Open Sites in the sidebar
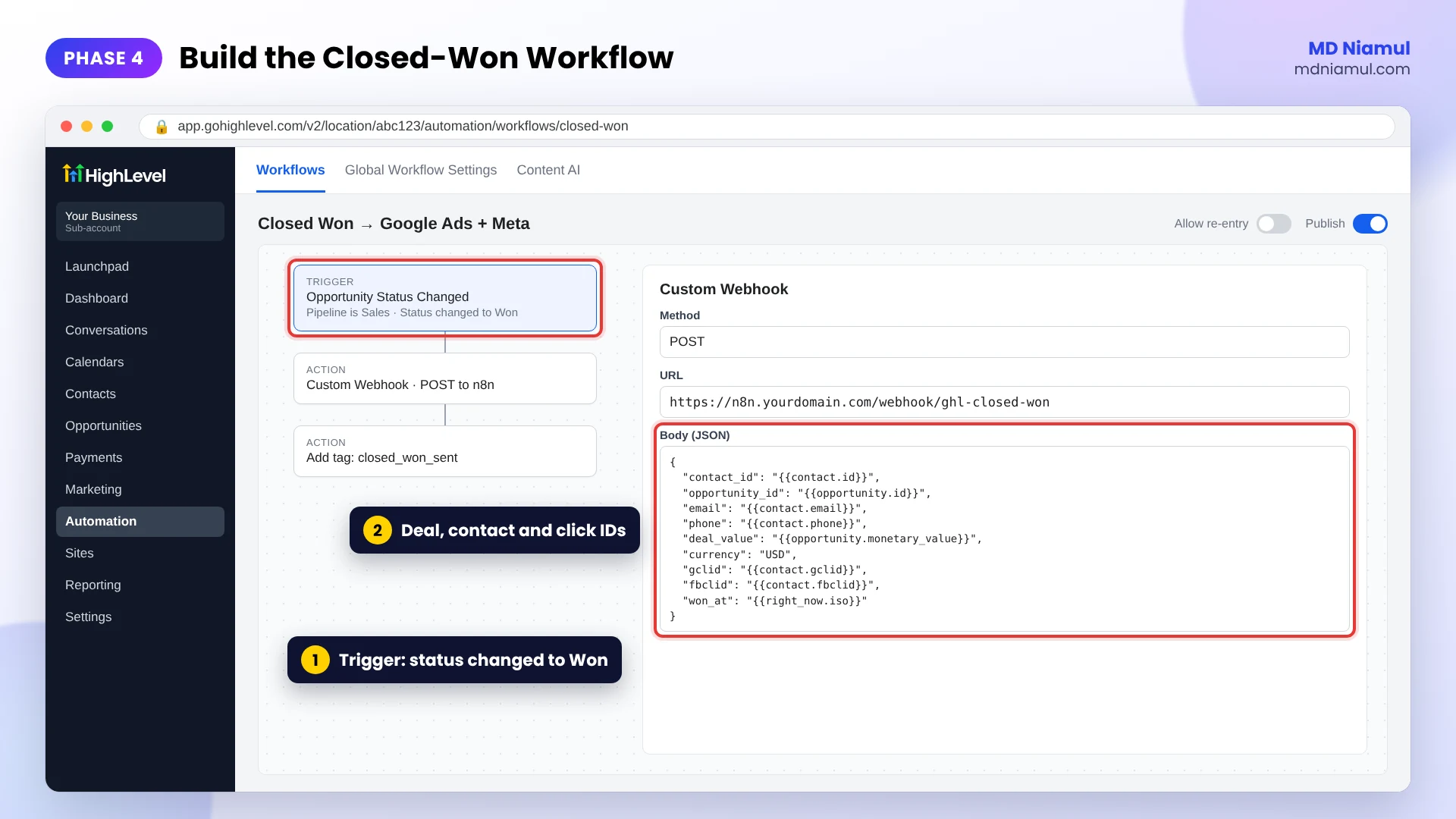1456x819 pixels. [x=140, y=553]
